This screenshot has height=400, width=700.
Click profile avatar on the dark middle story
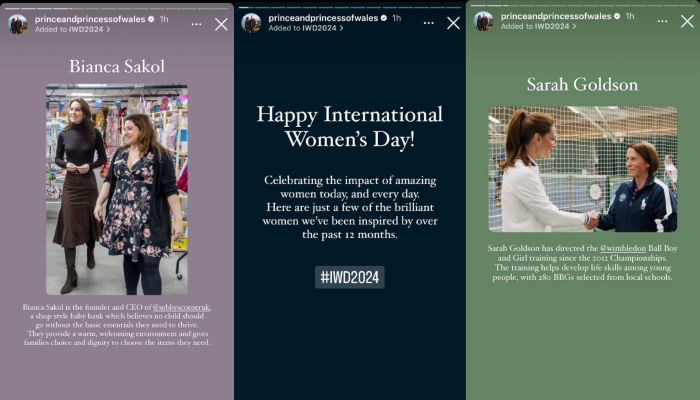pos(251,23)
